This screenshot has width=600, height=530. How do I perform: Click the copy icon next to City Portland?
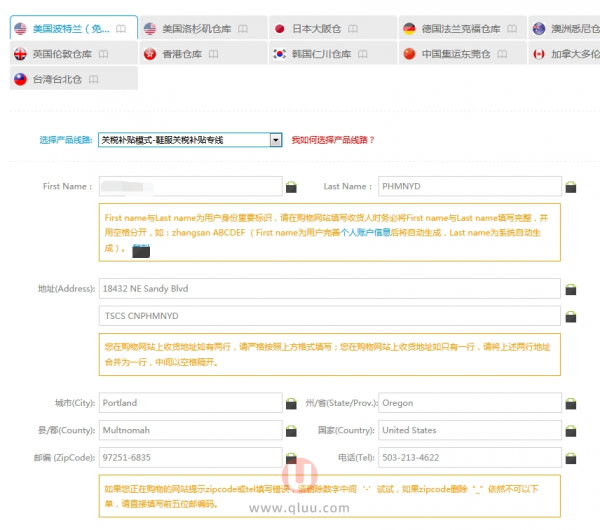pos(291,404)
